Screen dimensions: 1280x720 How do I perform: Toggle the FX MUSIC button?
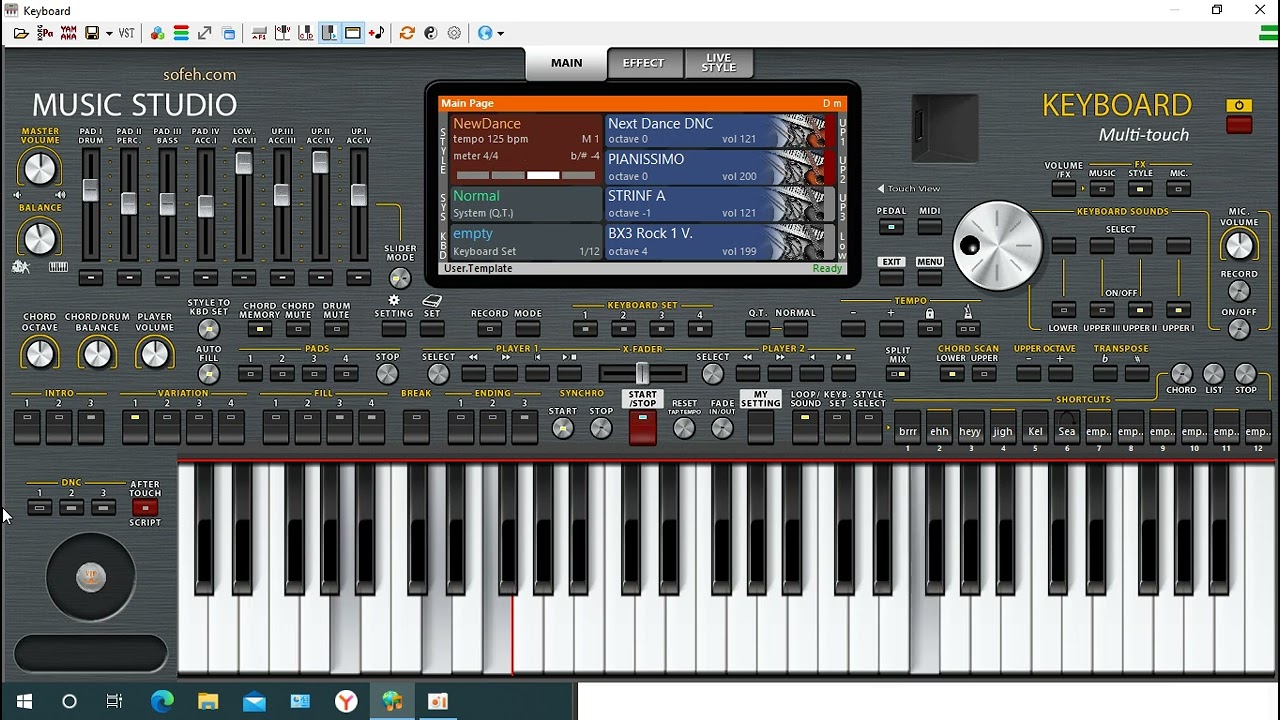point(1102,189)
